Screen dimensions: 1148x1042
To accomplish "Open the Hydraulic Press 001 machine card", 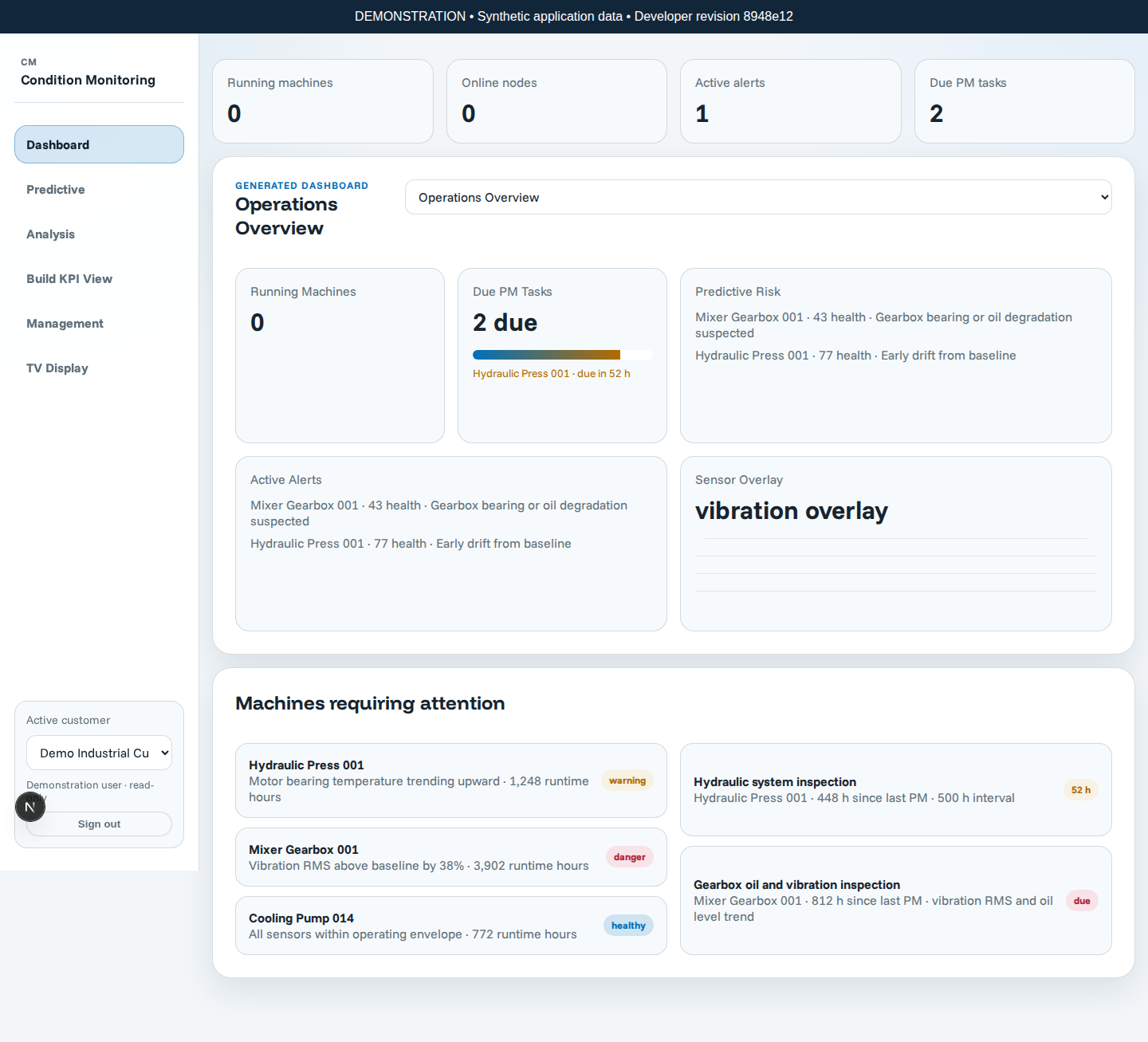I will pyautogui.click(x=451, y=781).
